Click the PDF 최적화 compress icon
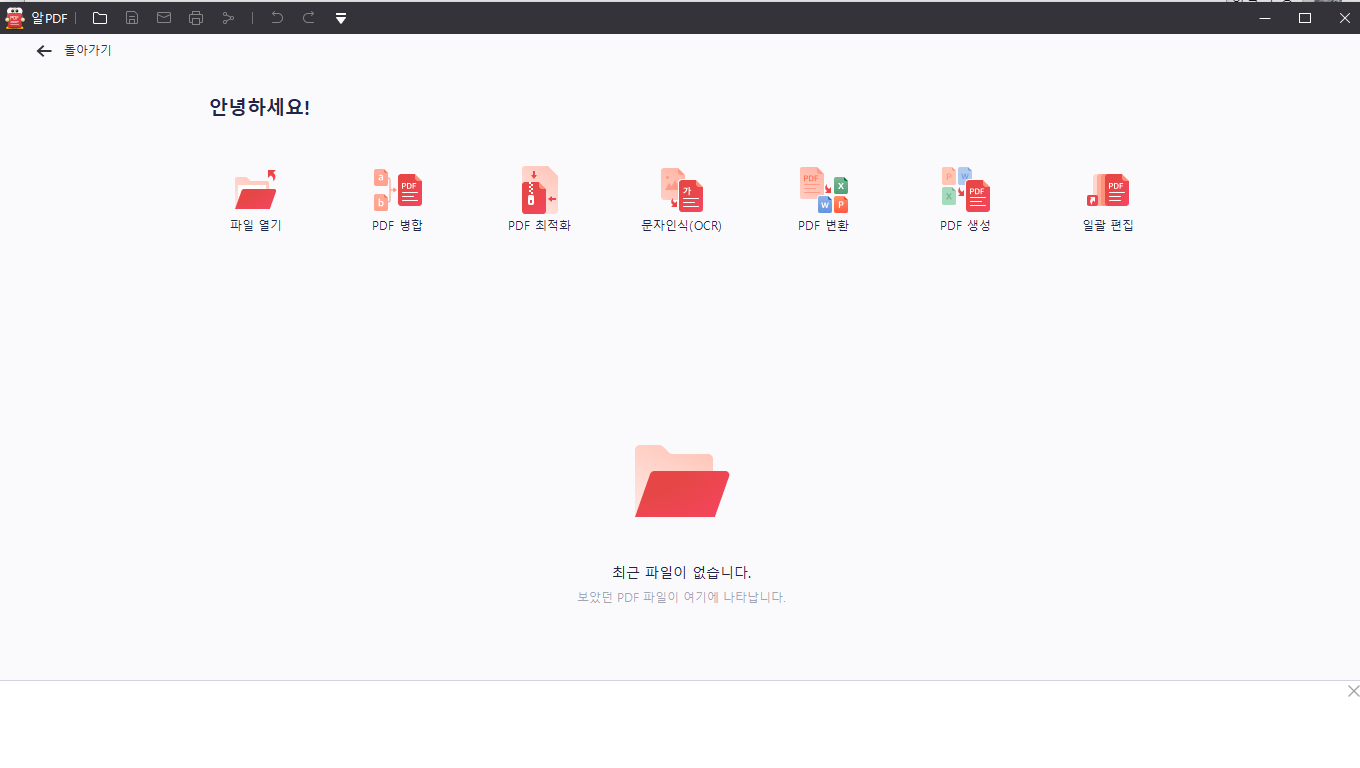Screen dimensions: 1360x768 coord(539,190)
